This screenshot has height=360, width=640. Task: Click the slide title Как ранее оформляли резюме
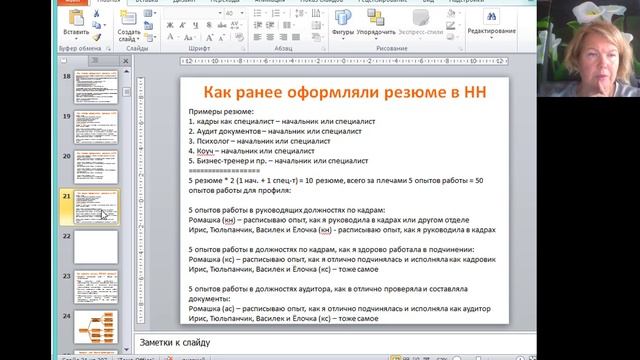click(345, 92)
